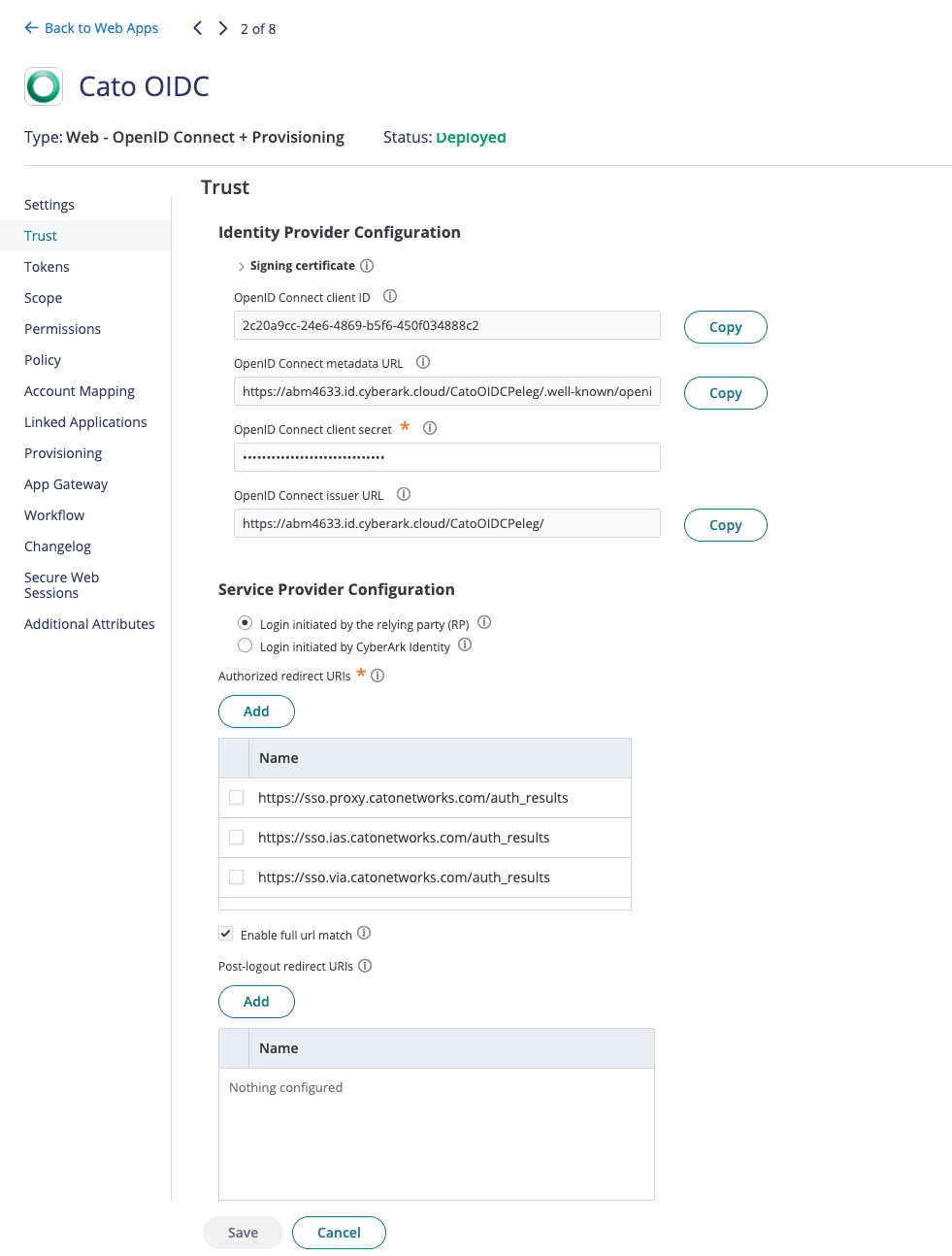
Task: Open the Authorized redirect URIs info tooltip
Action: 378,676
